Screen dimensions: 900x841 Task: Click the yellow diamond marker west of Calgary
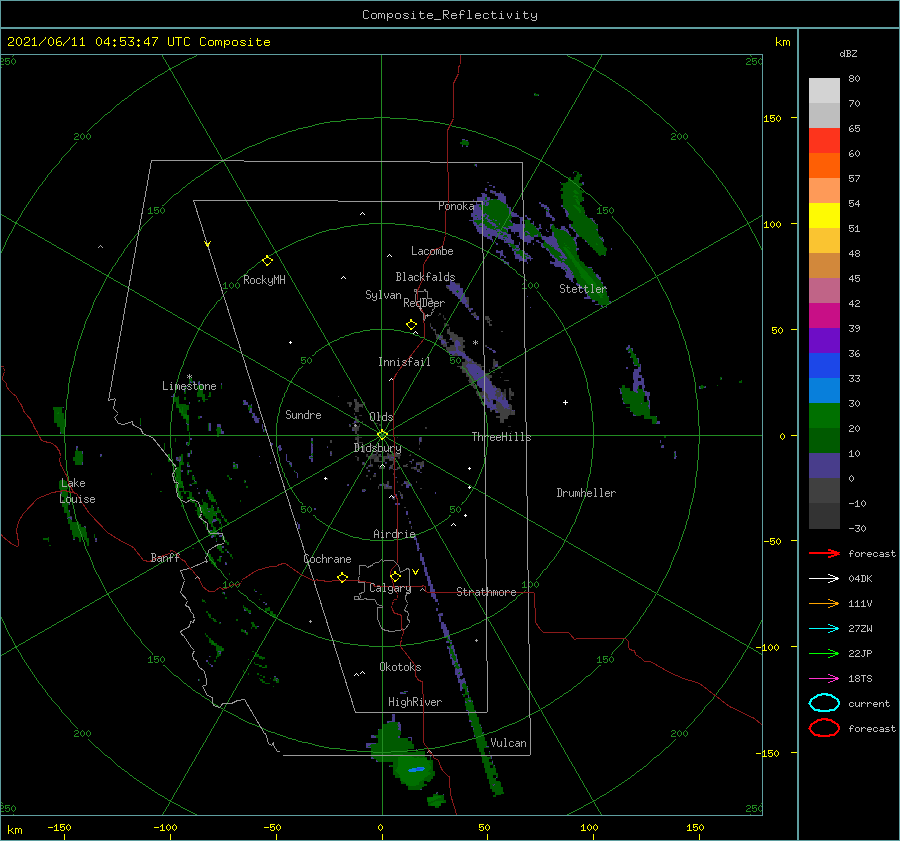click(343, 577)
